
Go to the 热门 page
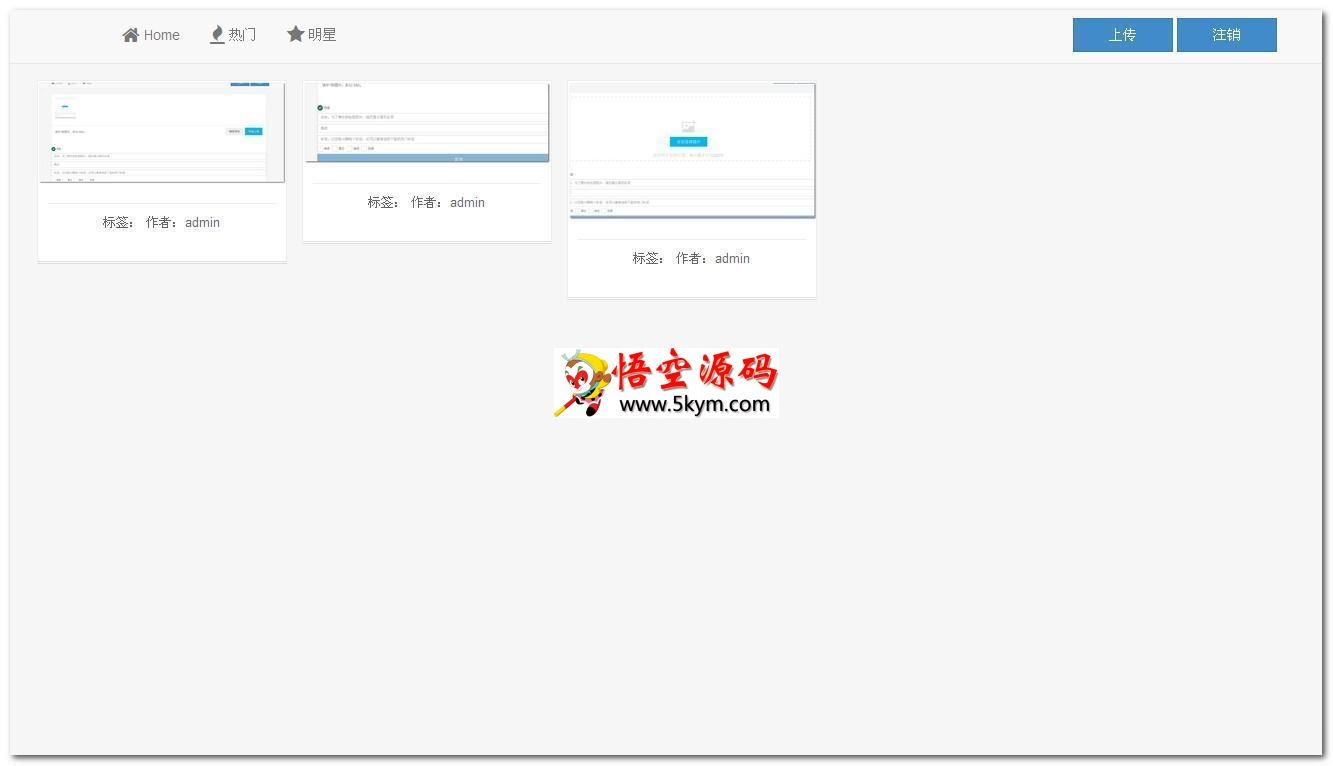[233, 34]
